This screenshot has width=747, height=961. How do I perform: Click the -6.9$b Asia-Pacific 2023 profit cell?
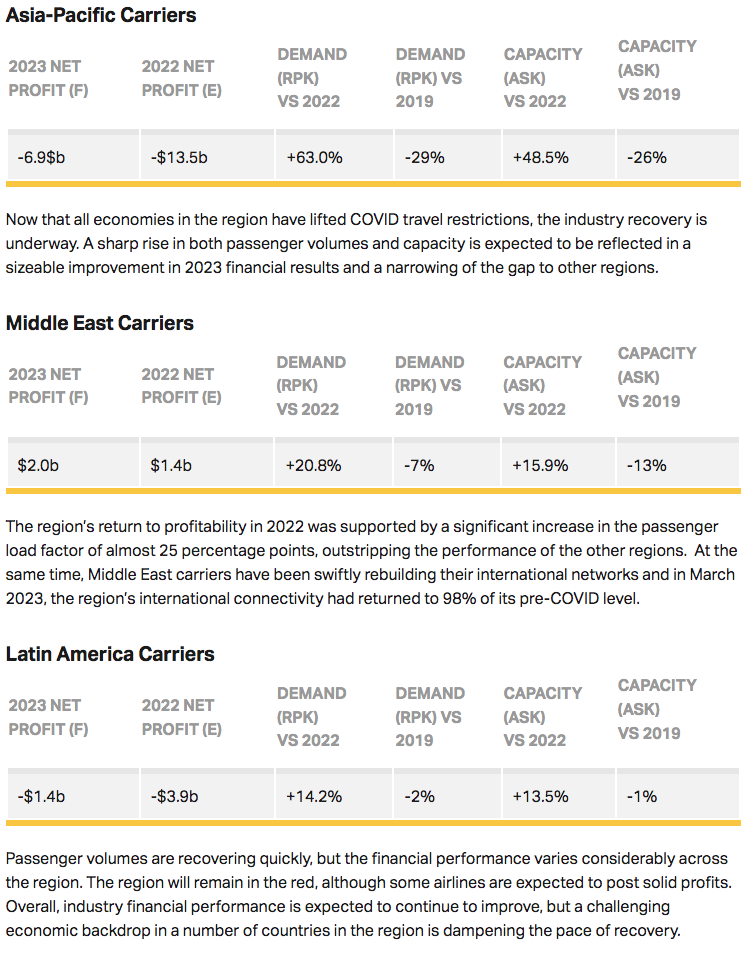pyautogui.click(x=41, y=157)
